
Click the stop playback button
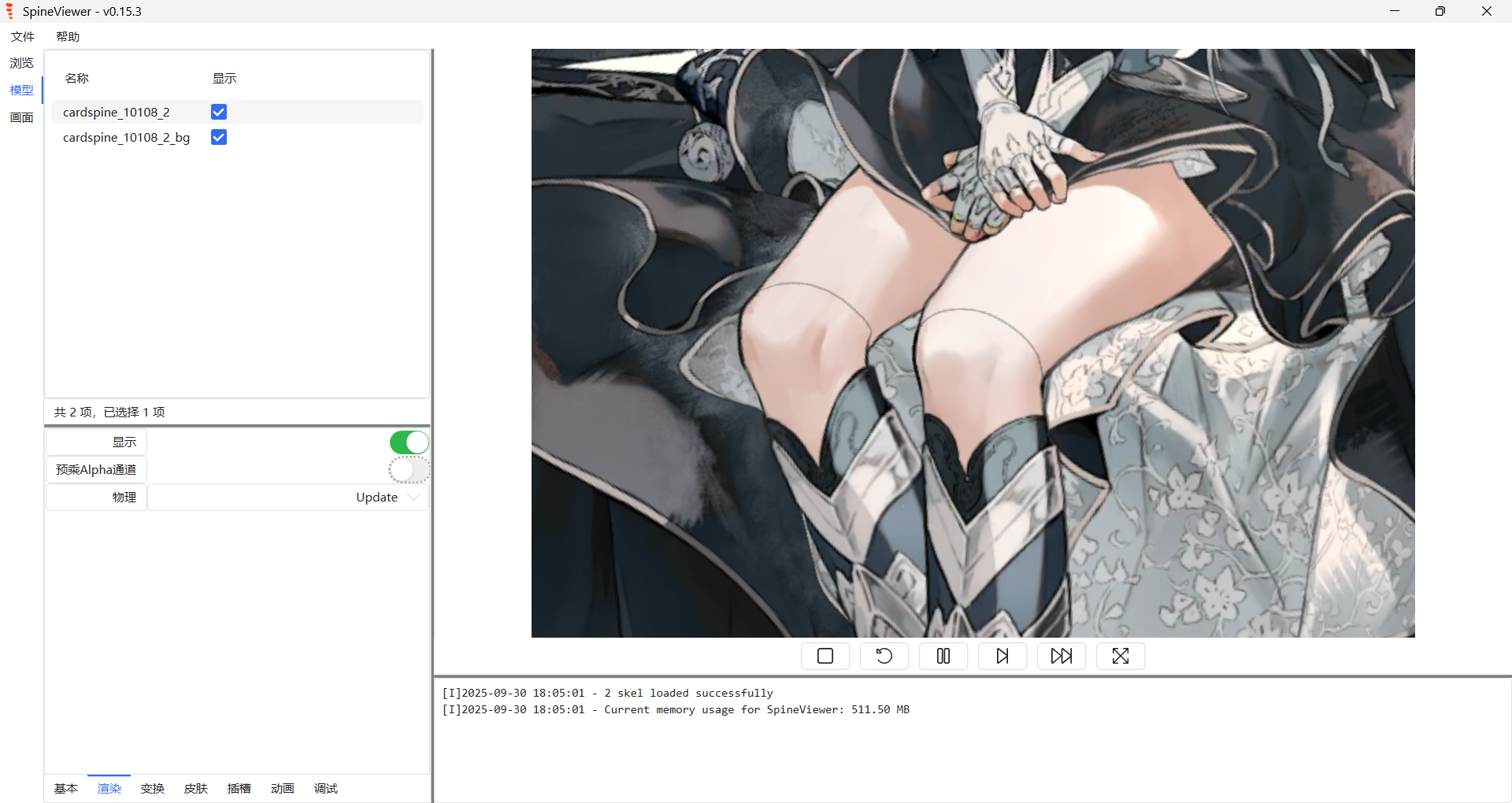[825, 656]
